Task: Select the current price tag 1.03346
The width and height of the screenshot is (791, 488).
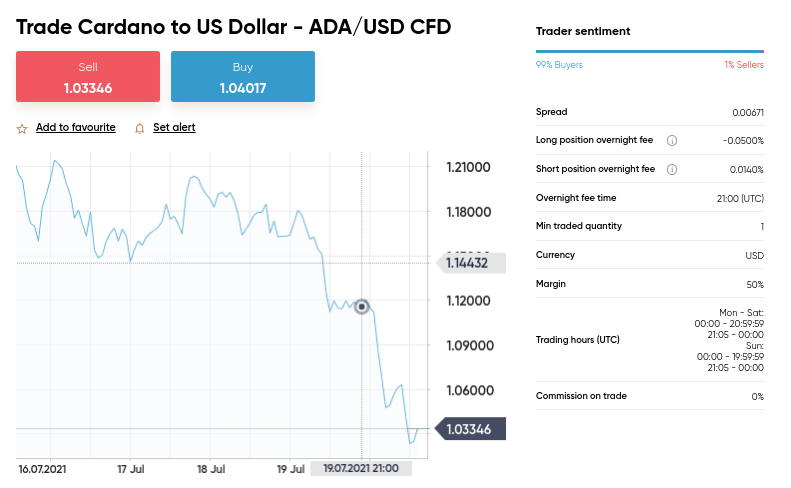Action: (x=470, y=429)
